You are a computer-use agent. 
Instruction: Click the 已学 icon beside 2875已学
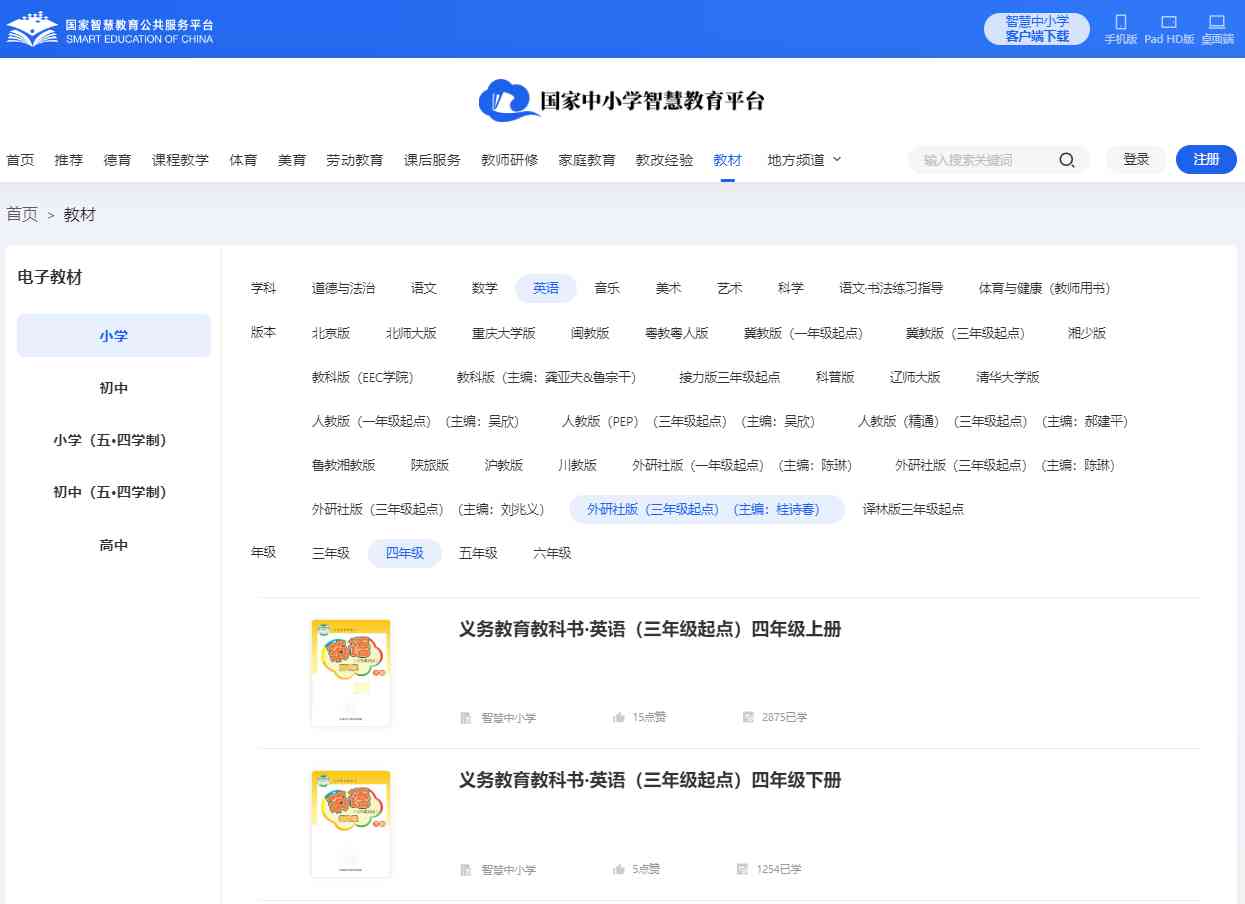point(748,717)
